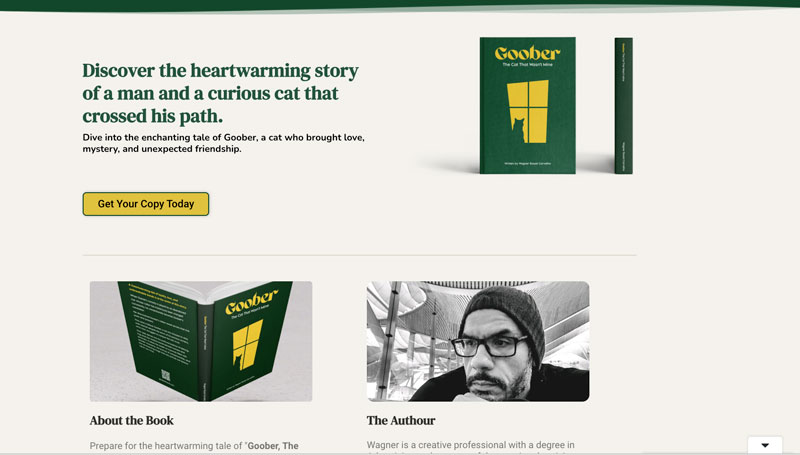Select the headline "Discover the heartwarming story"
The height and width of the screenshot is (455, 800).
point(220,70)
